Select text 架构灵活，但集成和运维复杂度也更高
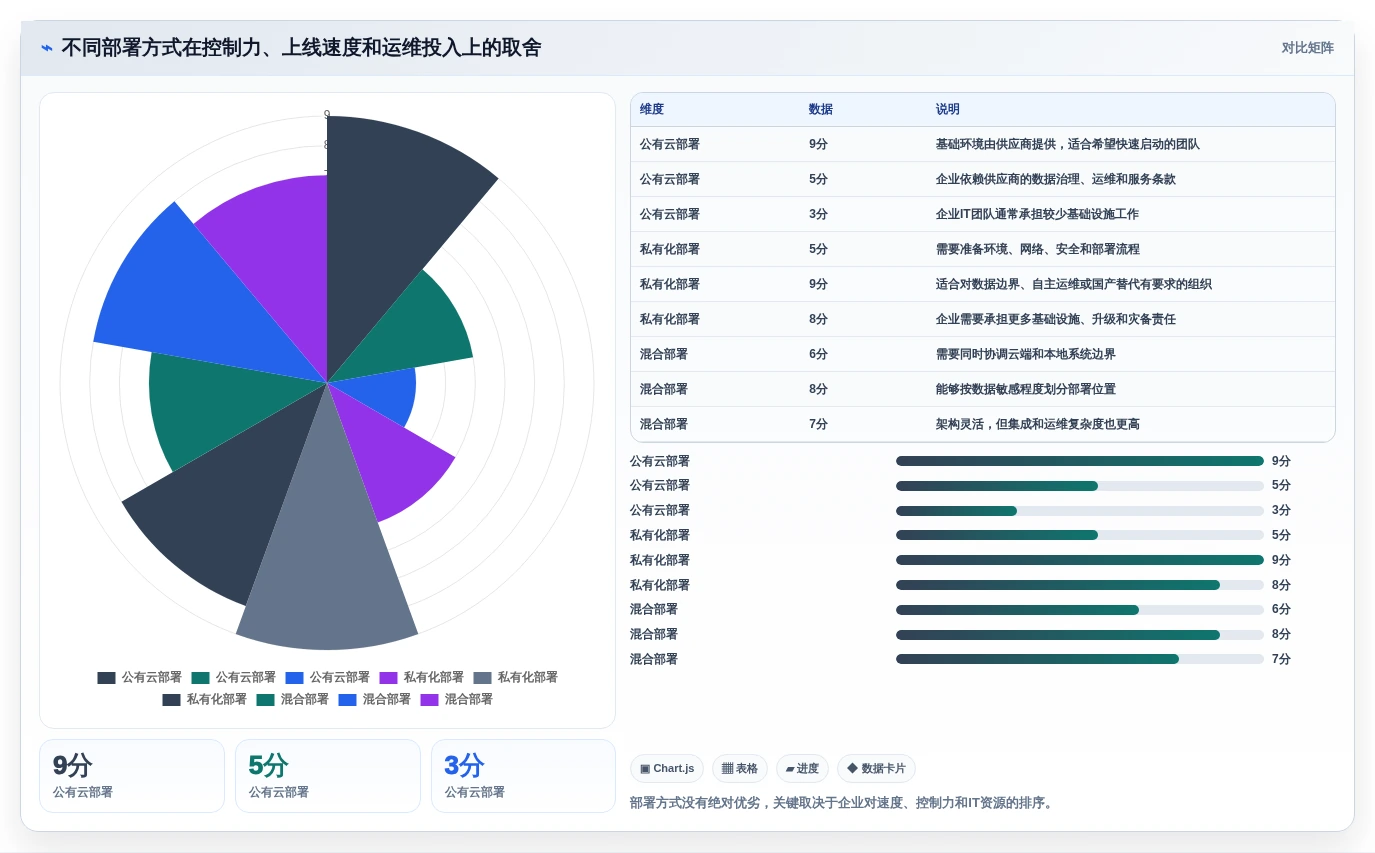Image resolution: width=1375 pixels, height=853 pixels. [1038, 424]
